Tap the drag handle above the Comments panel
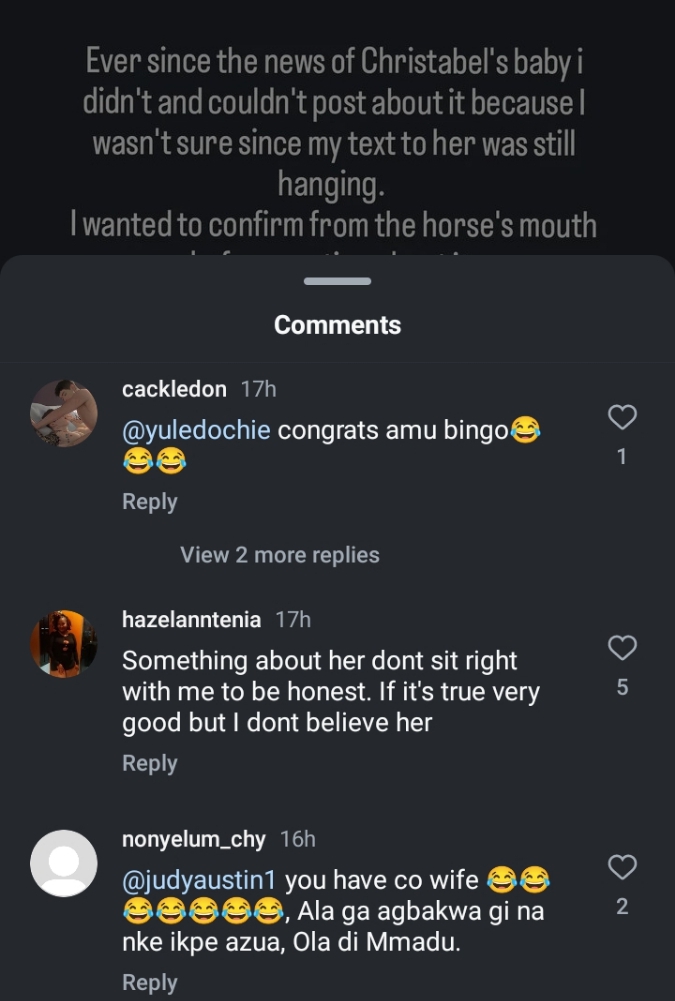Viewport: 675px width, 1001px height. click(x=337, y=283)
